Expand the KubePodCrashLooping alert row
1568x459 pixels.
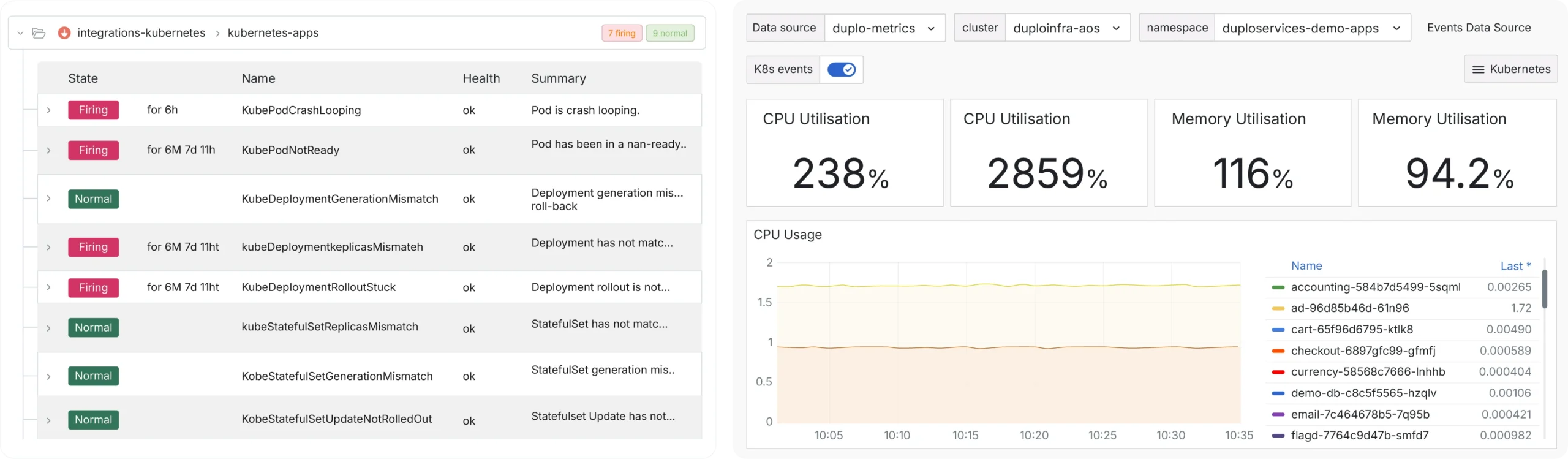(x=48, y=110)
